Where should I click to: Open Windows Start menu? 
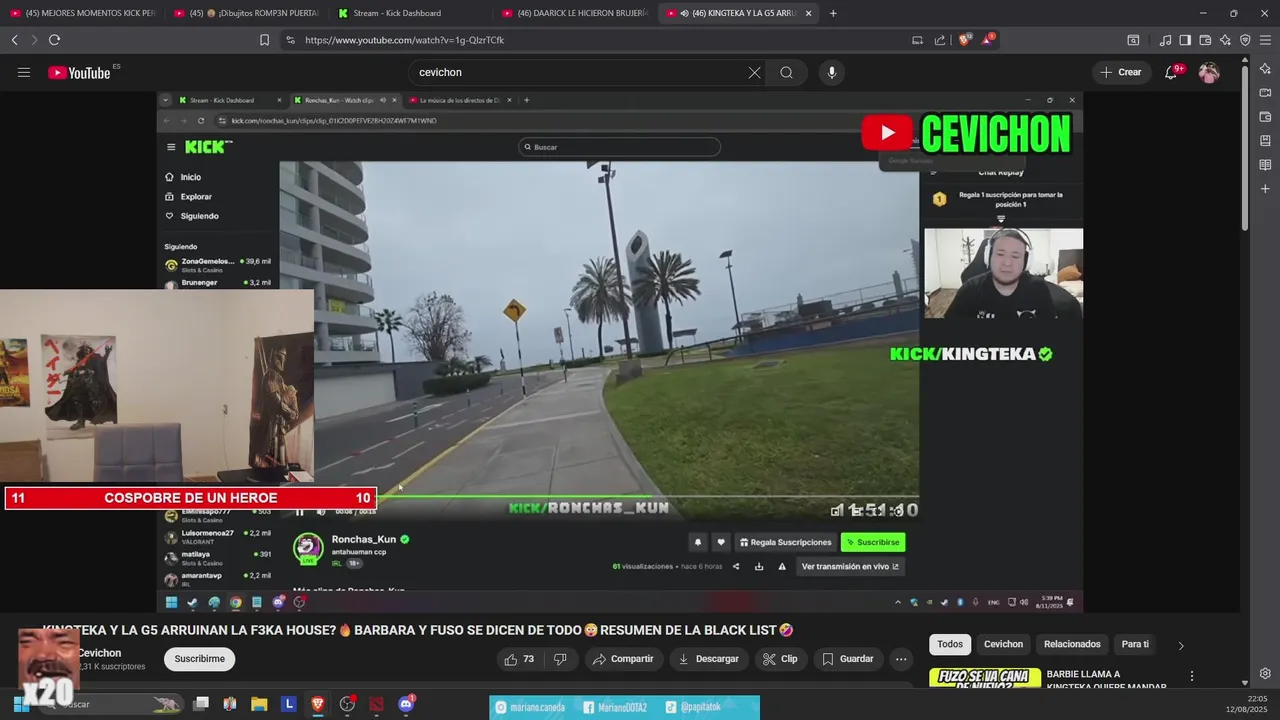tap(19, 704)
